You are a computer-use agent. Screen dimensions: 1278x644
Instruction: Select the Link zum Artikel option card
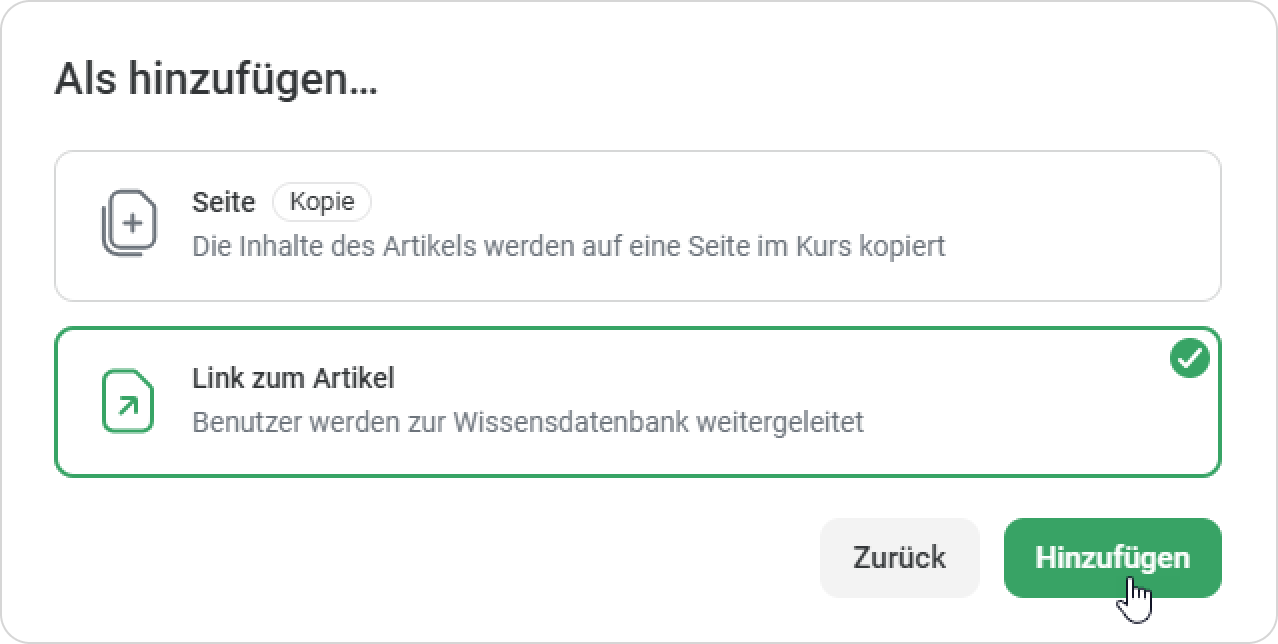638,402
